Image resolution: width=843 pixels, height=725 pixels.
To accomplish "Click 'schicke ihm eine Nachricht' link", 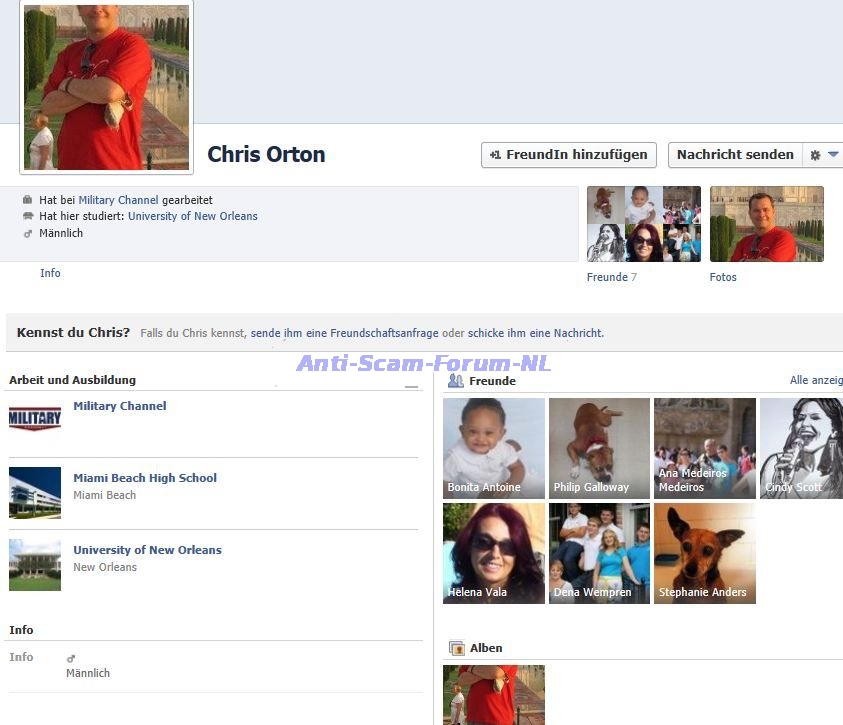I will click(535, 333).
